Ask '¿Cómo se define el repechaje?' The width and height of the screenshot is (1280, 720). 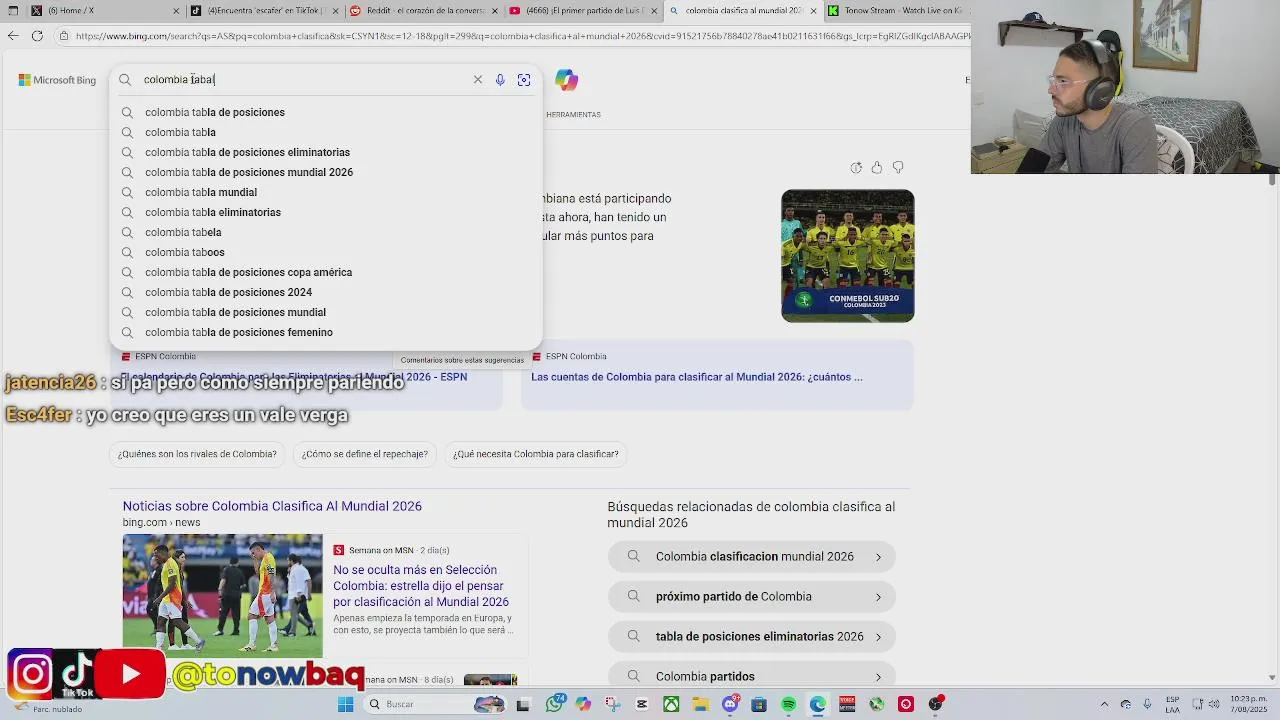(365, 454)
